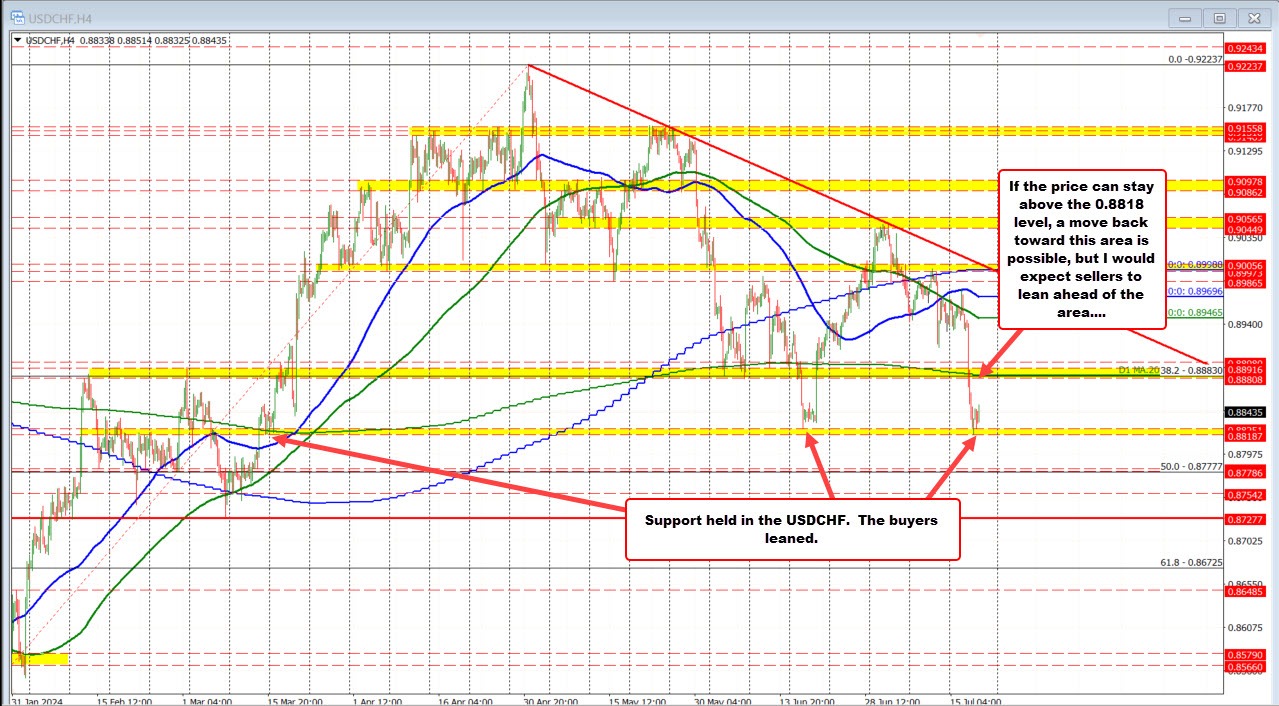1279x706 pixels.
Task: Click the red arrowhead at the 13 Jun low
Action: [x=811, y=433]
